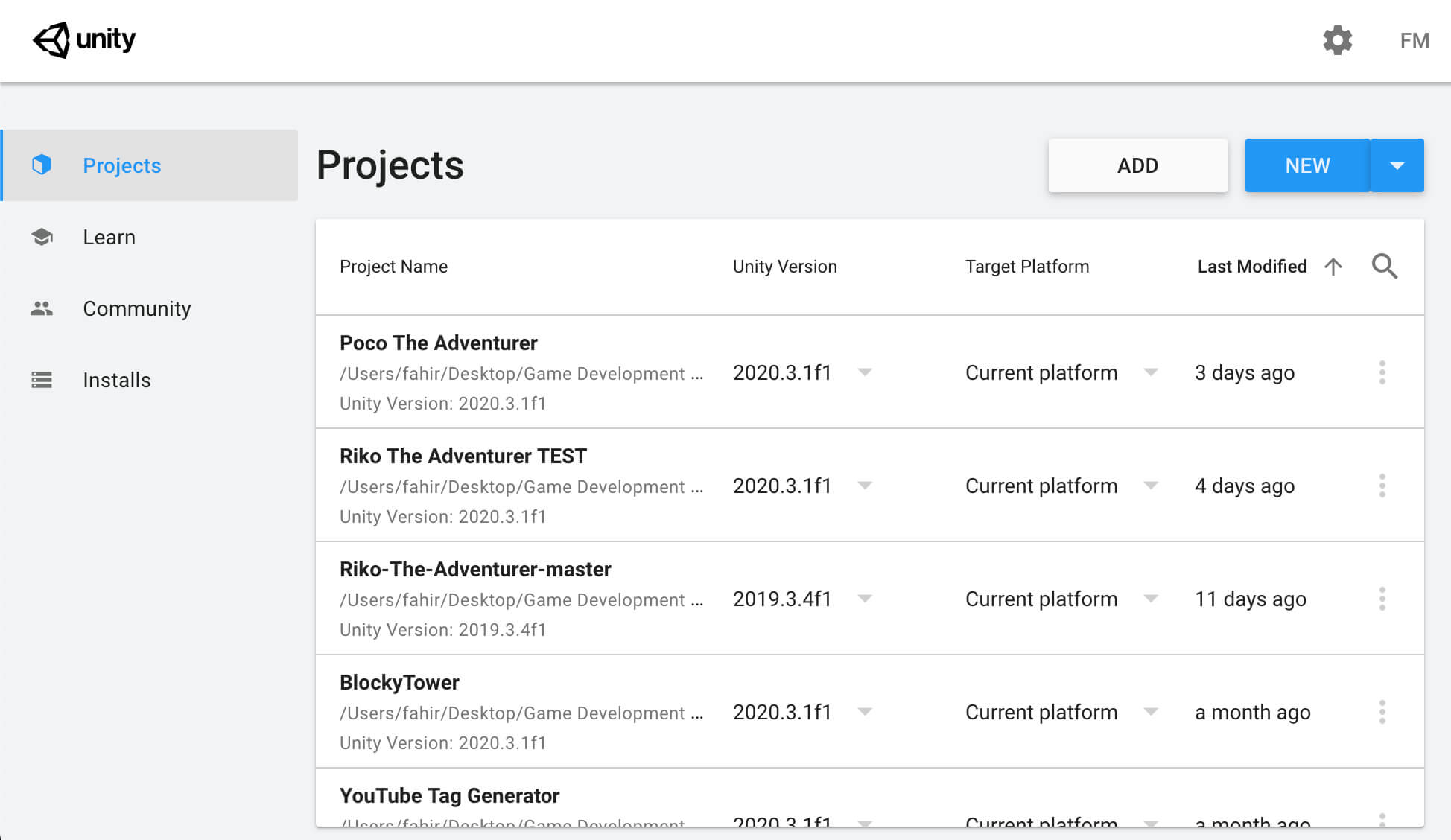Open platform dropdown for BlockyTower
This screenshot has height=840, width=1451.
click(x=1151, y=712)
